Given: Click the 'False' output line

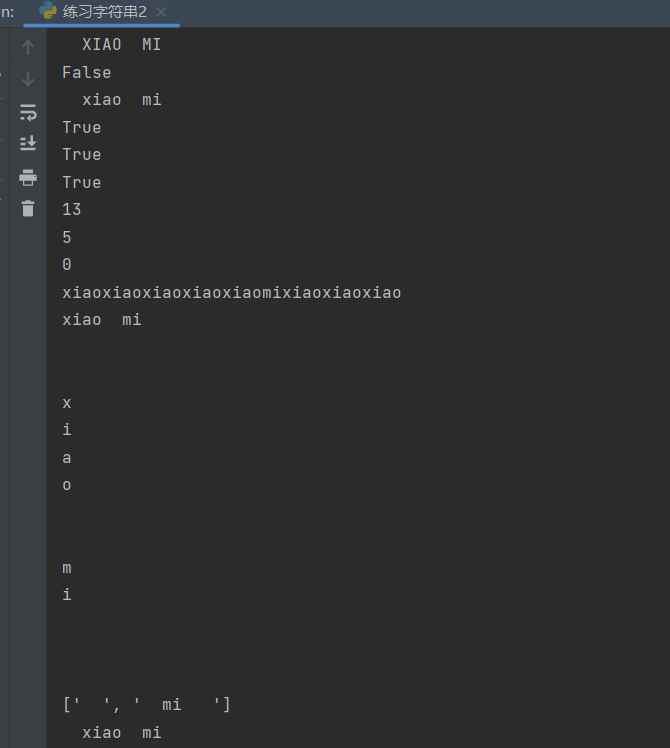Looking at the screenshot, I should [86, 72].
